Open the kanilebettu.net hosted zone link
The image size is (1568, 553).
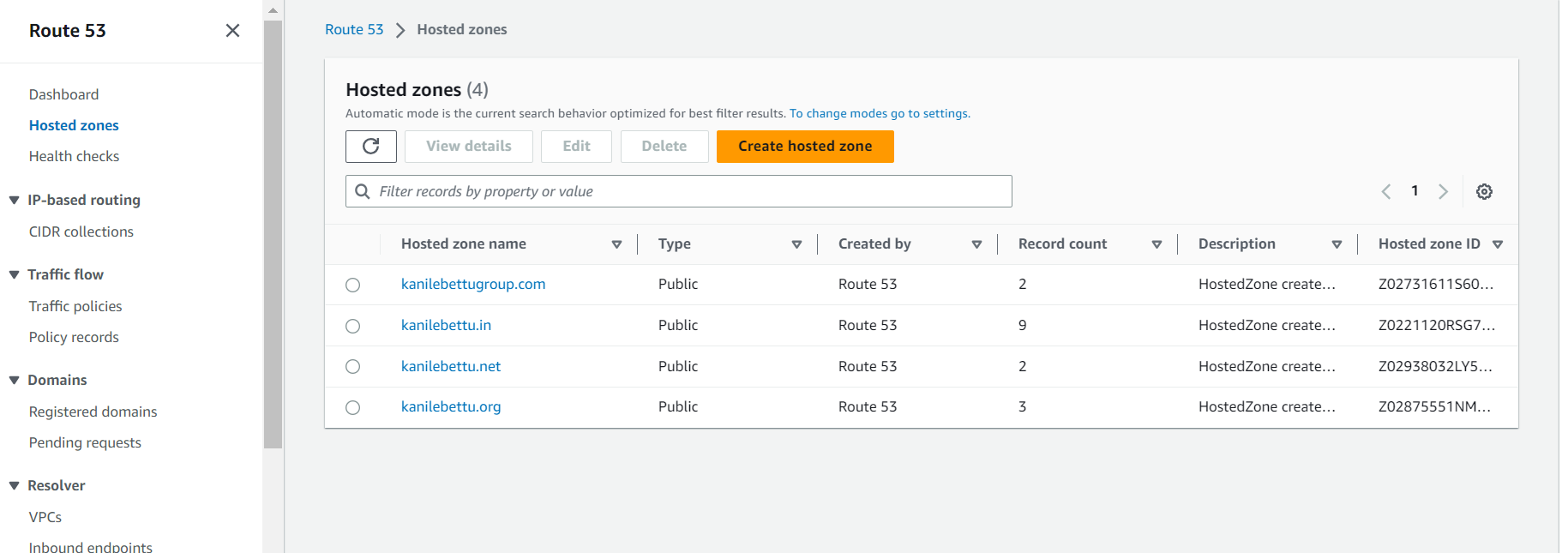[x=451, y=366]
